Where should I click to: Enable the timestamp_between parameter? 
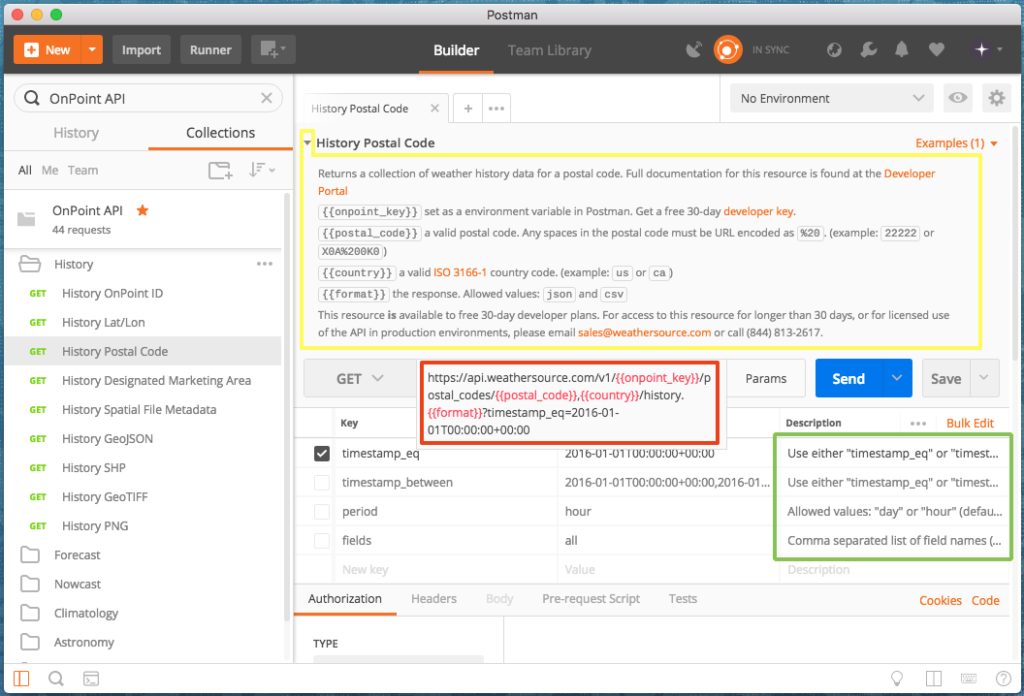tap(321, 482)
